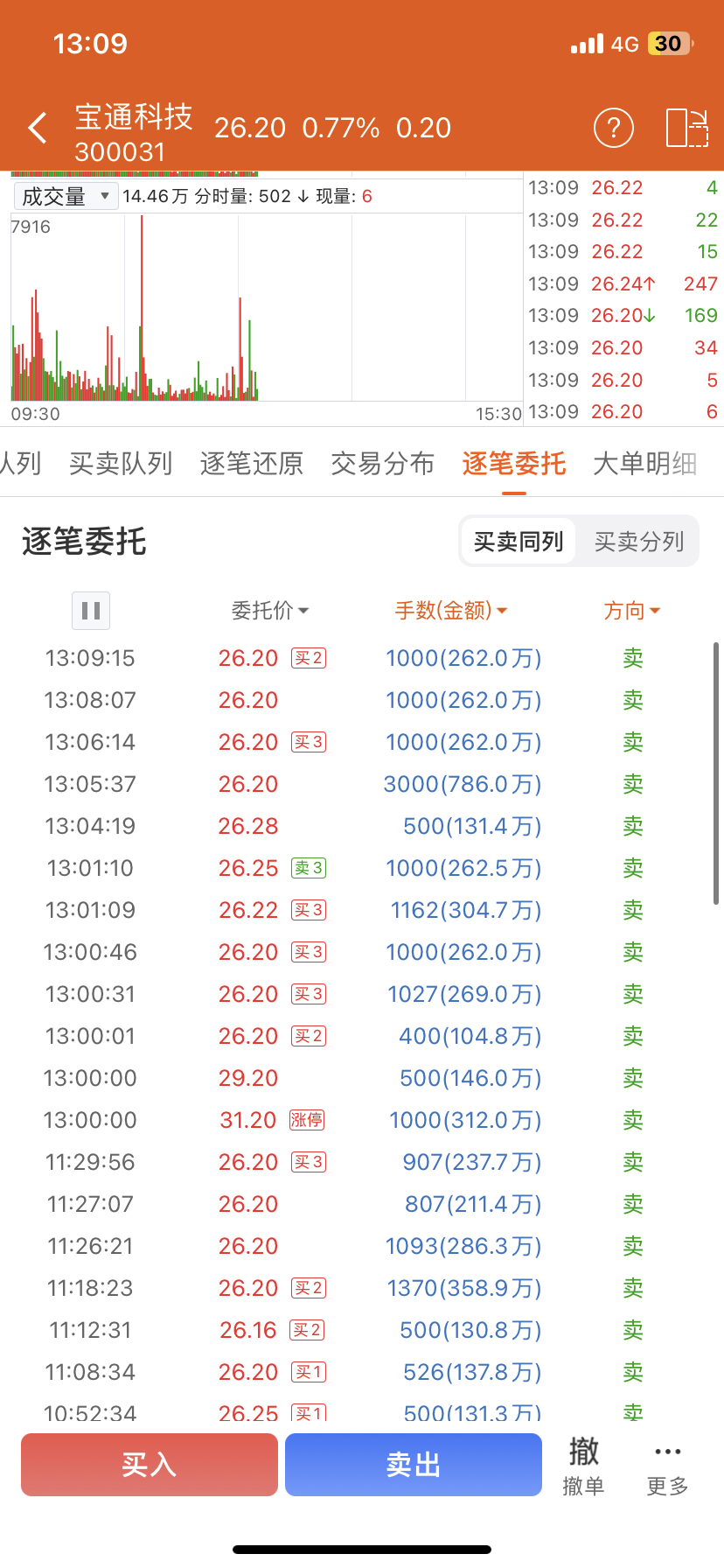This screenshot has width=724, height=1568.
Task: Open the 大单明细 tab
Action: (645, 464)
